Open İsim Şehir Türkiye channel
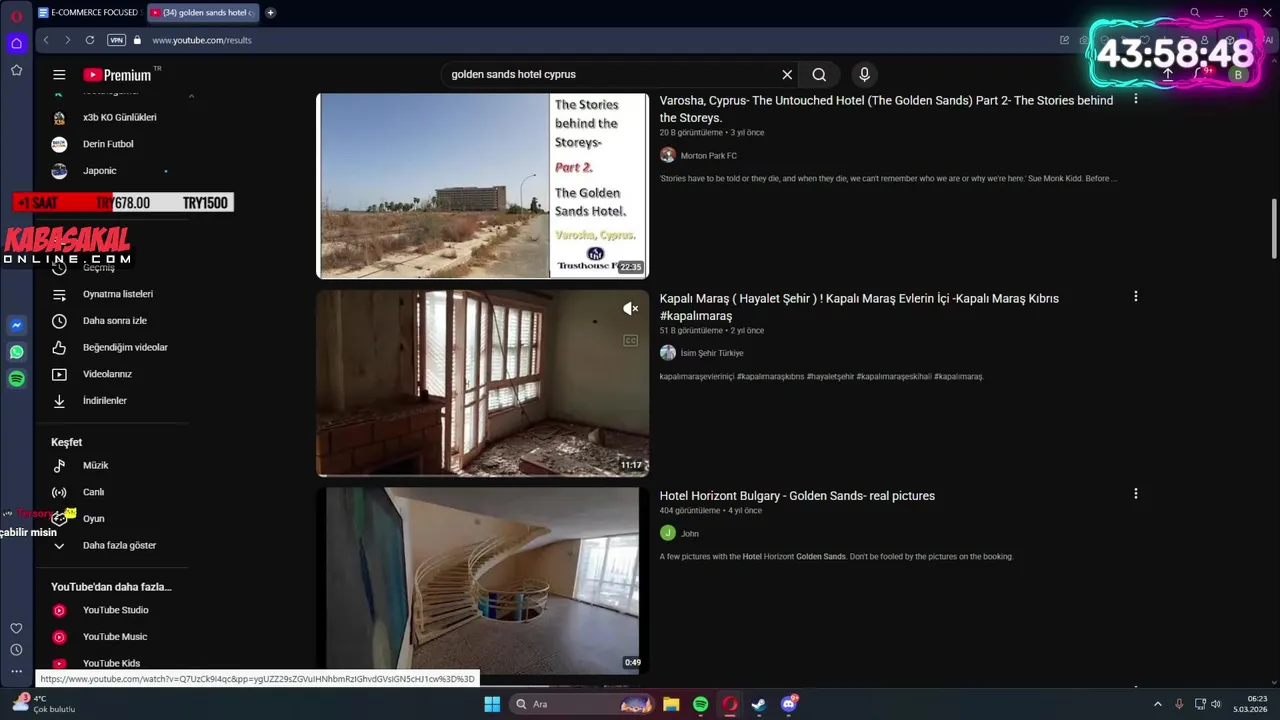Screen dimensions: 1280x720 click(712, 353)
